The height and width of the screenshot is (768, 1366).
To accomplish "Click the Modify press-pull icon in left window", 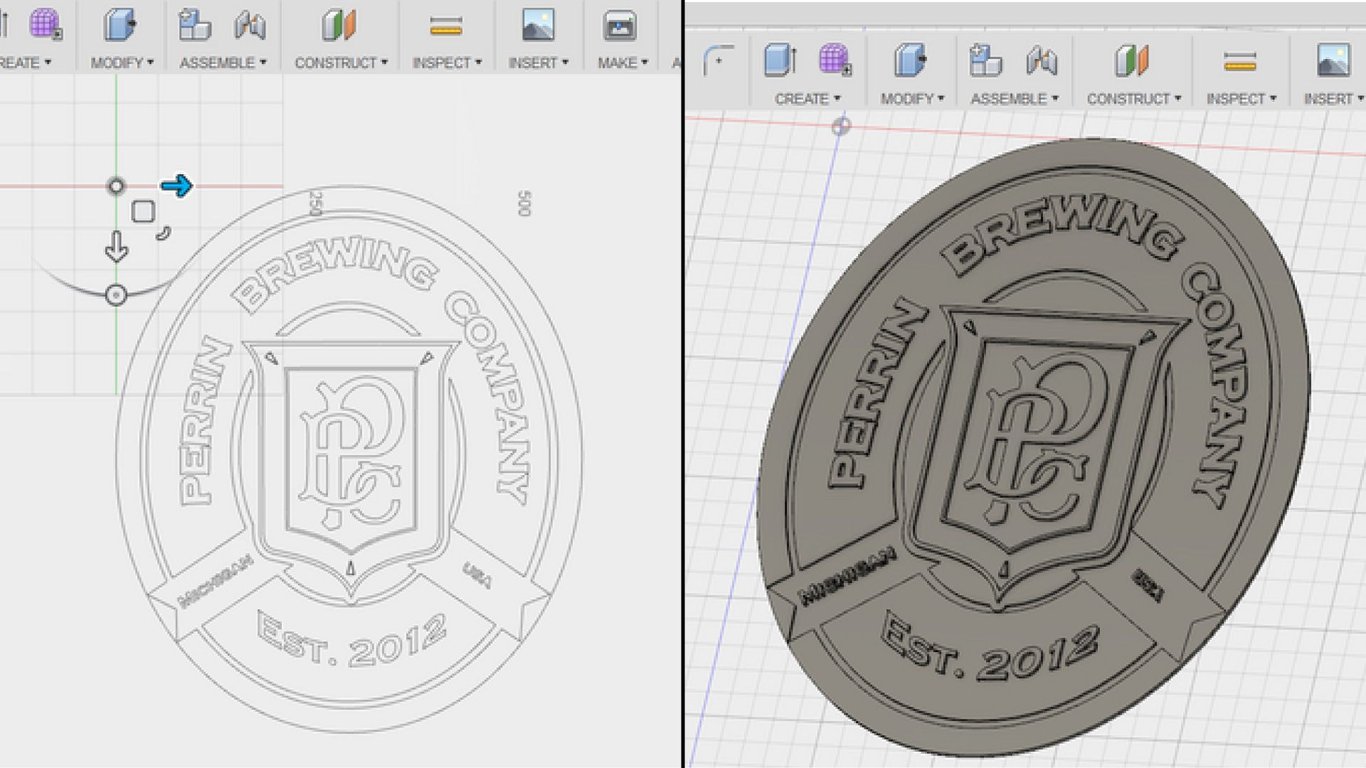I will [122, 25].
